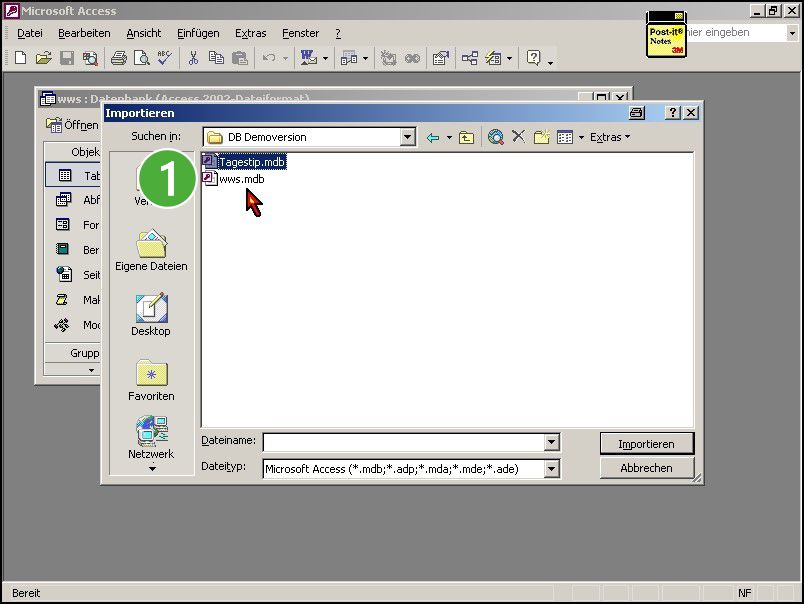Screen dimensions: 804x604
Task: Select the file Tagestip.mdb
Action: coord(244,162)
